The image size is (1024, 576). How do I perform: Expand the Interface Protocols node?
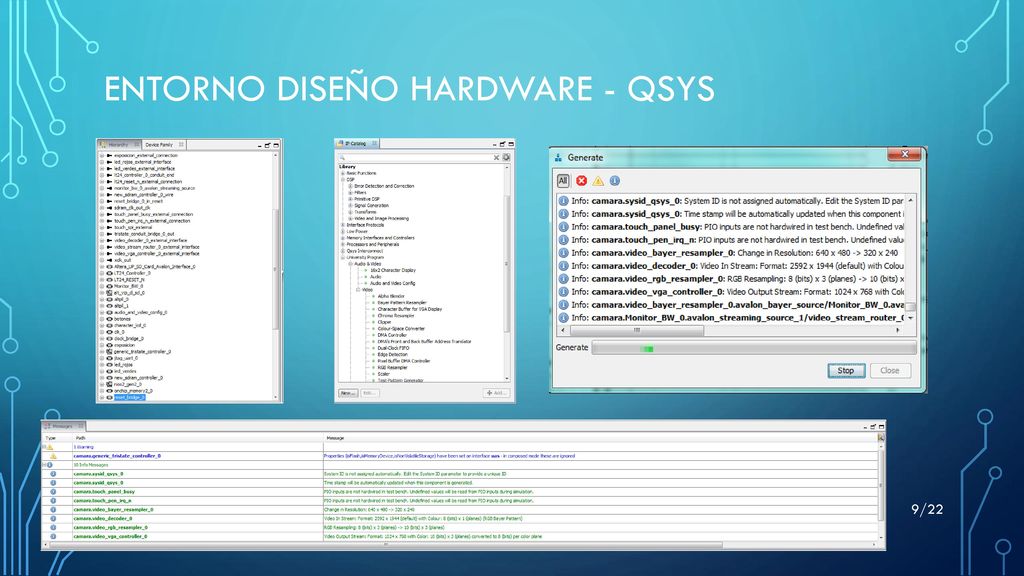[343, 225]
